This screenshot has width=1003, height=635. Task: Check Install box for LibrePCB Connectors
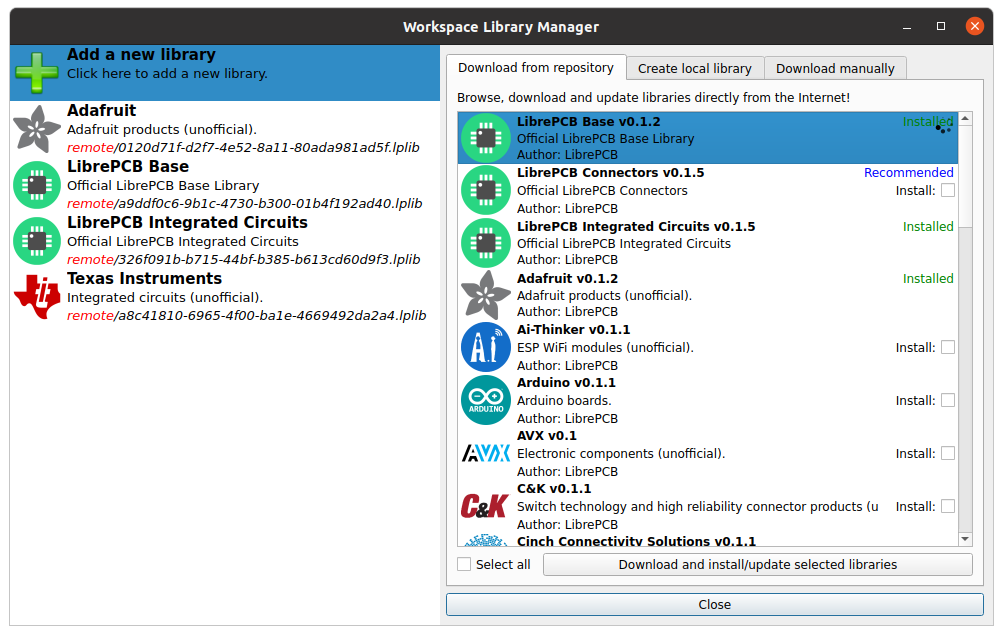coord(948,191)
